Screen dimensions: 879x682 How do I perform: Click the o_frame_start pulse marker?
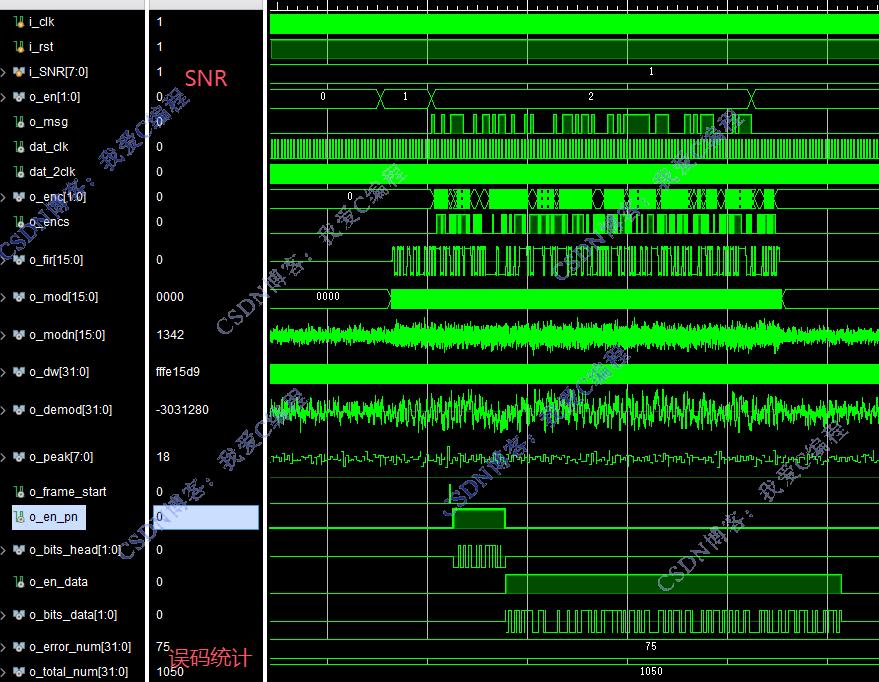tap(450, 493)
